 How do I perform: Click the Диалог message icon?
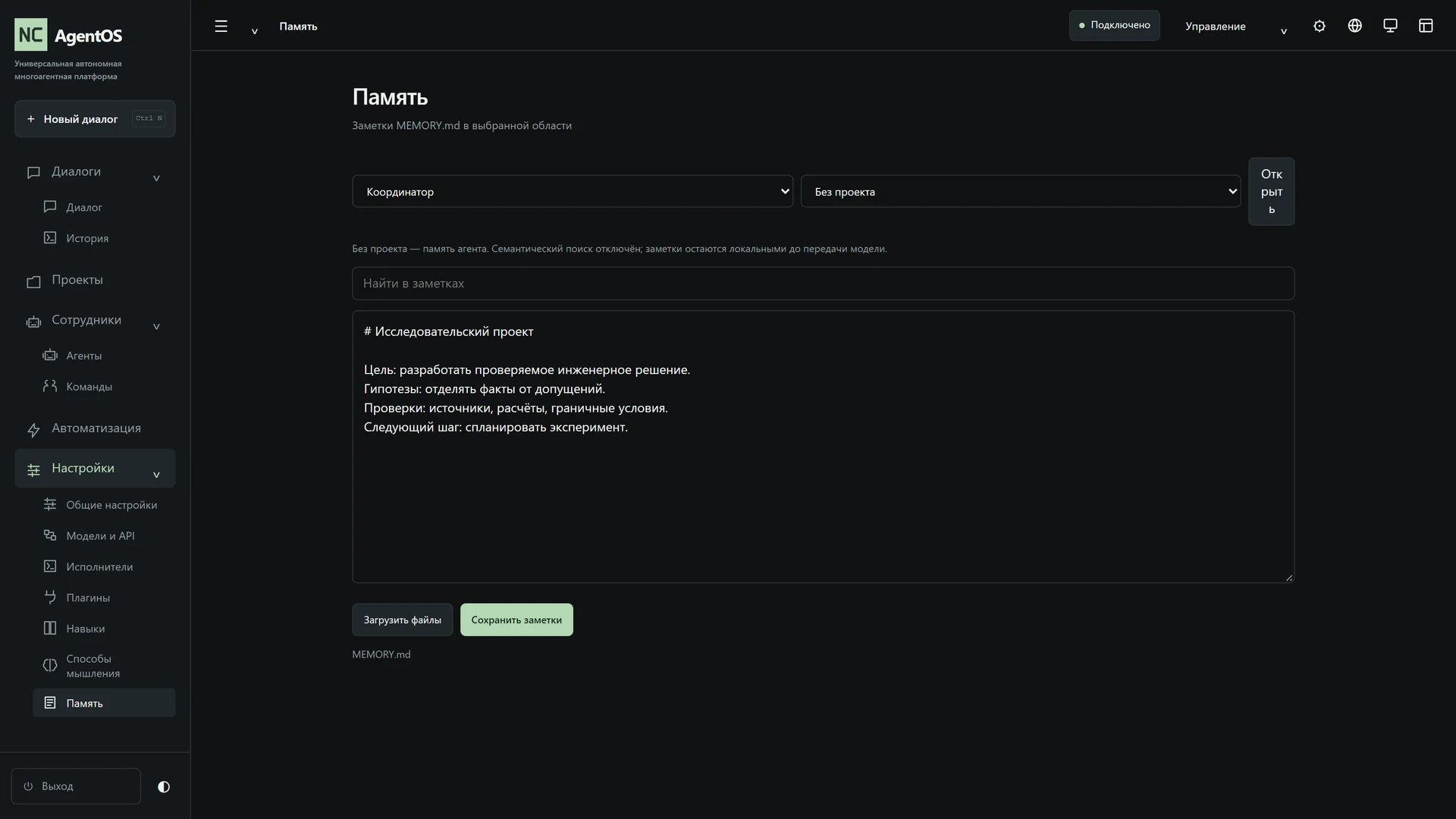coord(50,206)
